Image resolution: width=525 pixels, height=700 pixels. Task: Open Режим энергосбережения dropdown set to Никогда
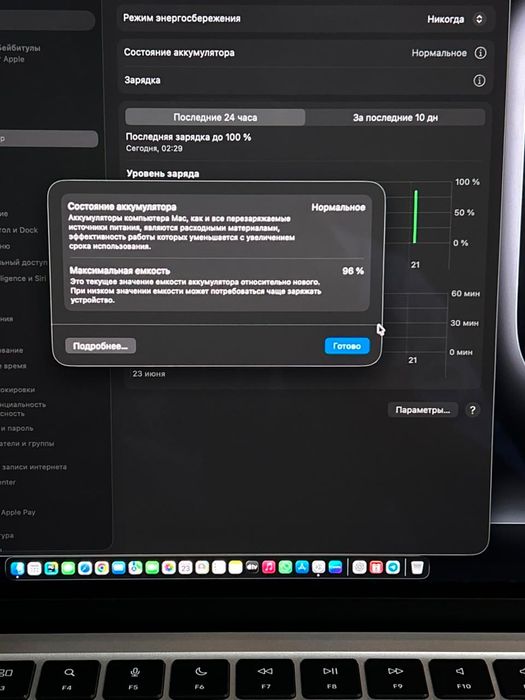(455, 19)
